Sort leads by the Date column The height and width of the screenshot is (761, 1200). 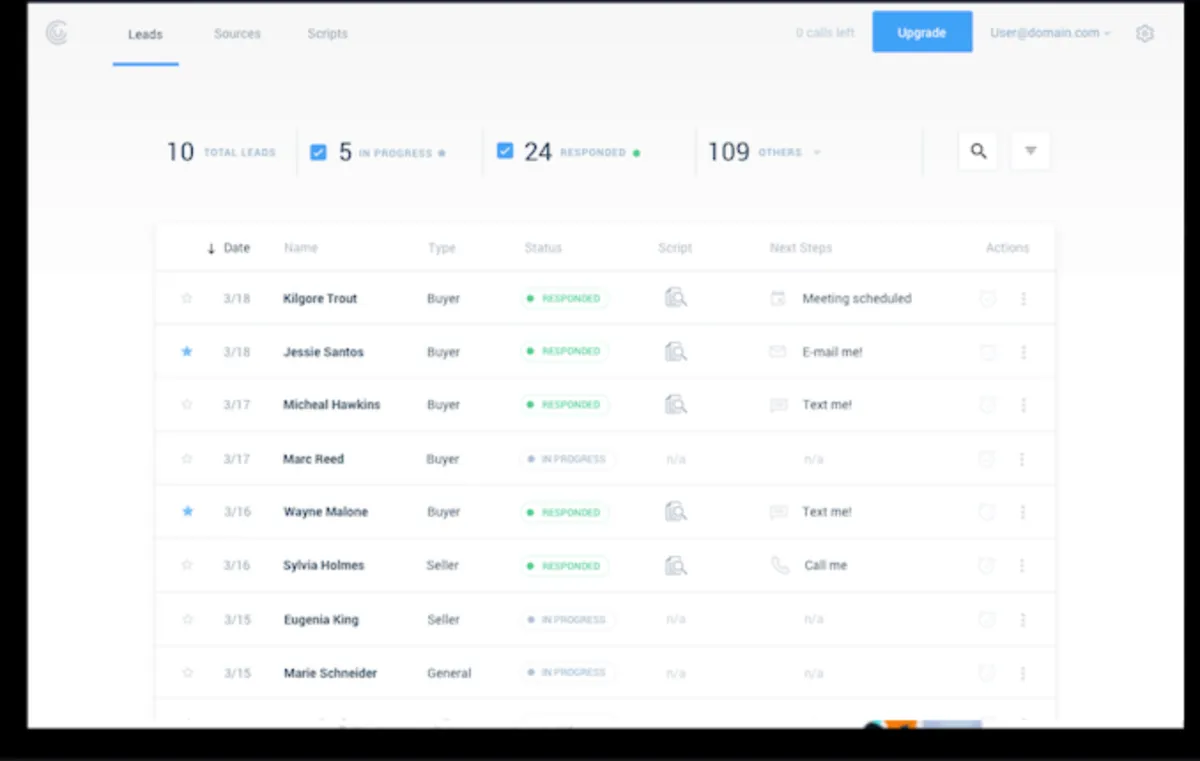(x=229, y=248)
